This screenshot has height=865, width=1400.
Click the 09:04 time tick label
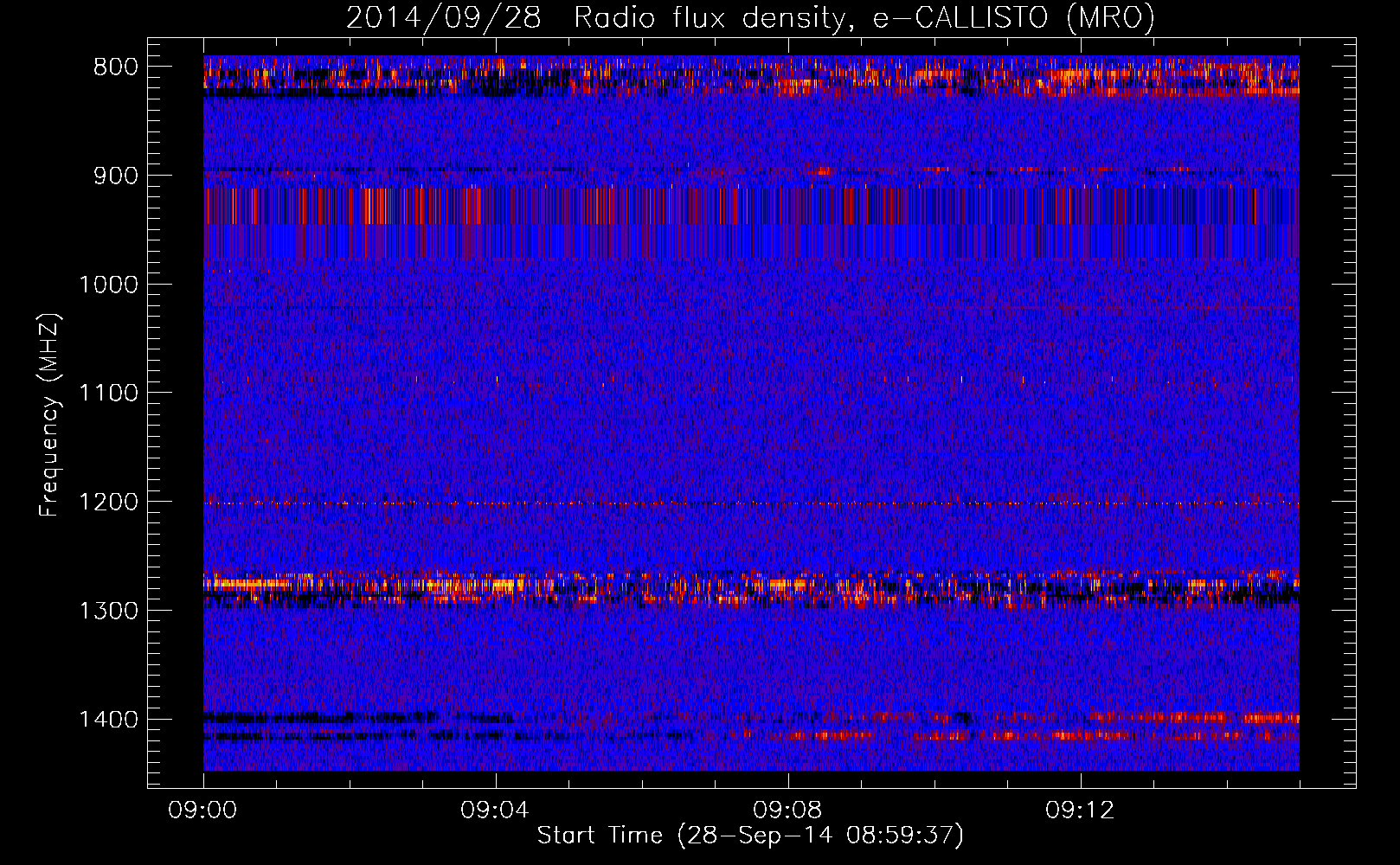496,811
